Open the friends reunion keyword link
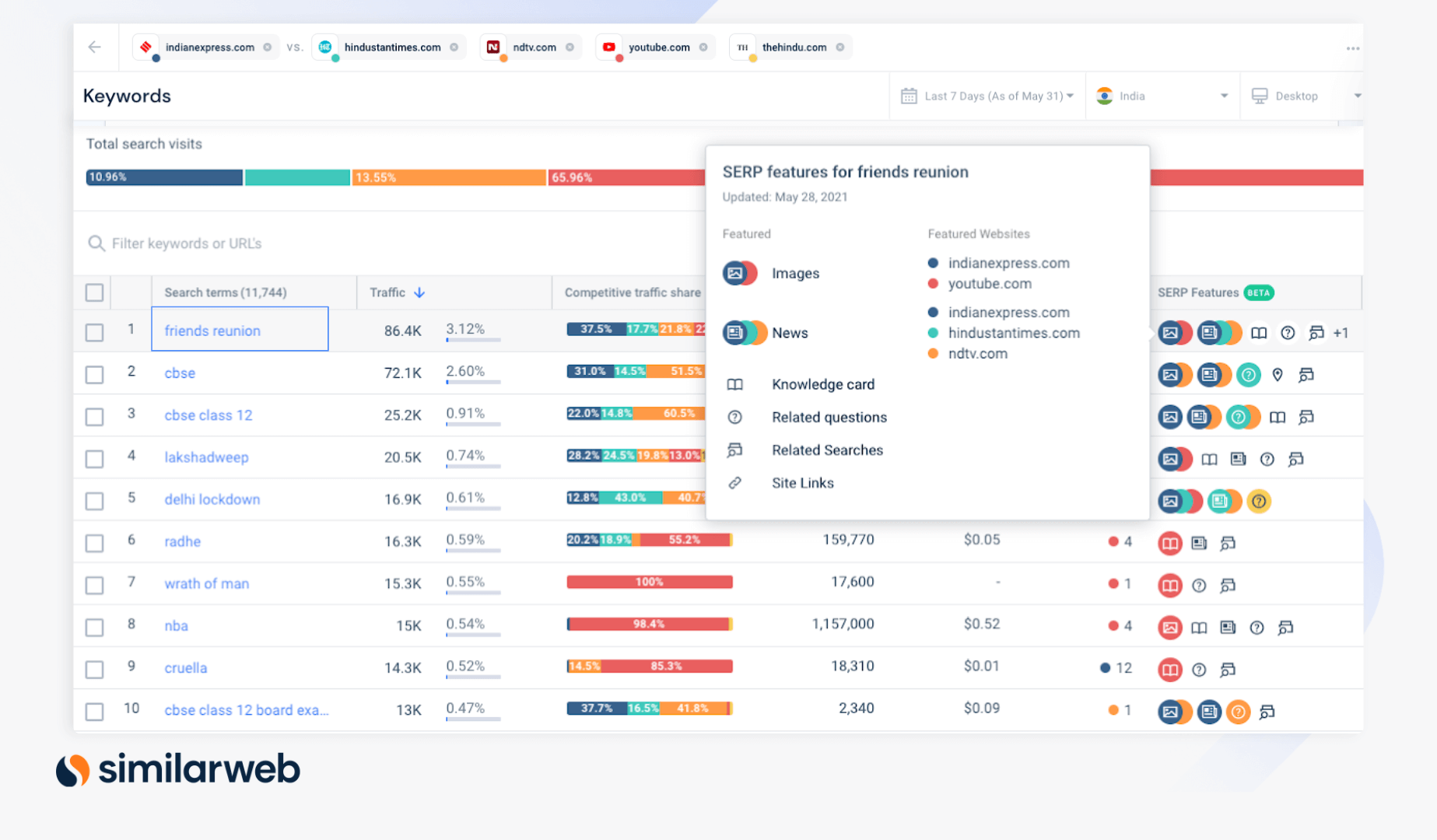This screenshot has width=1437, height=840. 212,331
